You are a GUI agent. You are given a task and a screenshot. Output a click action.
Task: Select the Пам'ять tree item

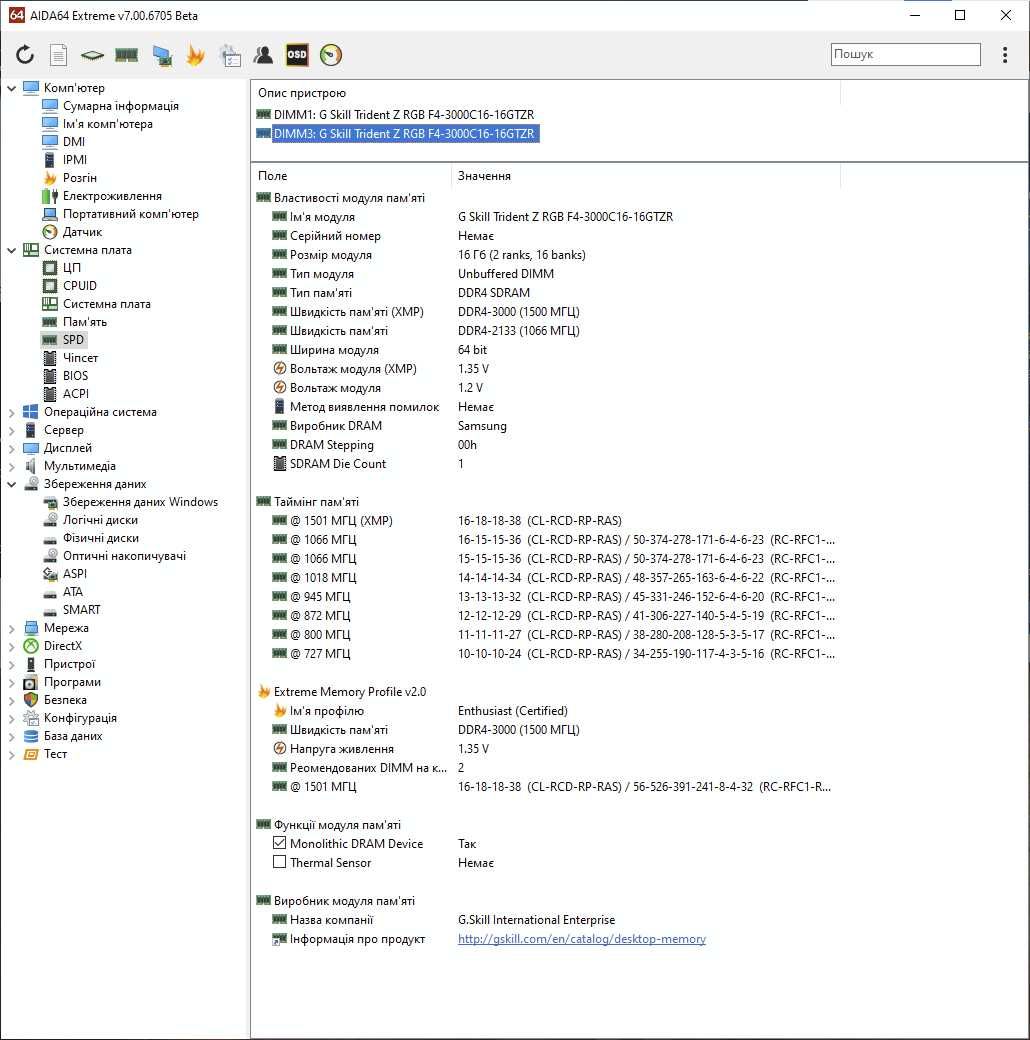[84, 322]
